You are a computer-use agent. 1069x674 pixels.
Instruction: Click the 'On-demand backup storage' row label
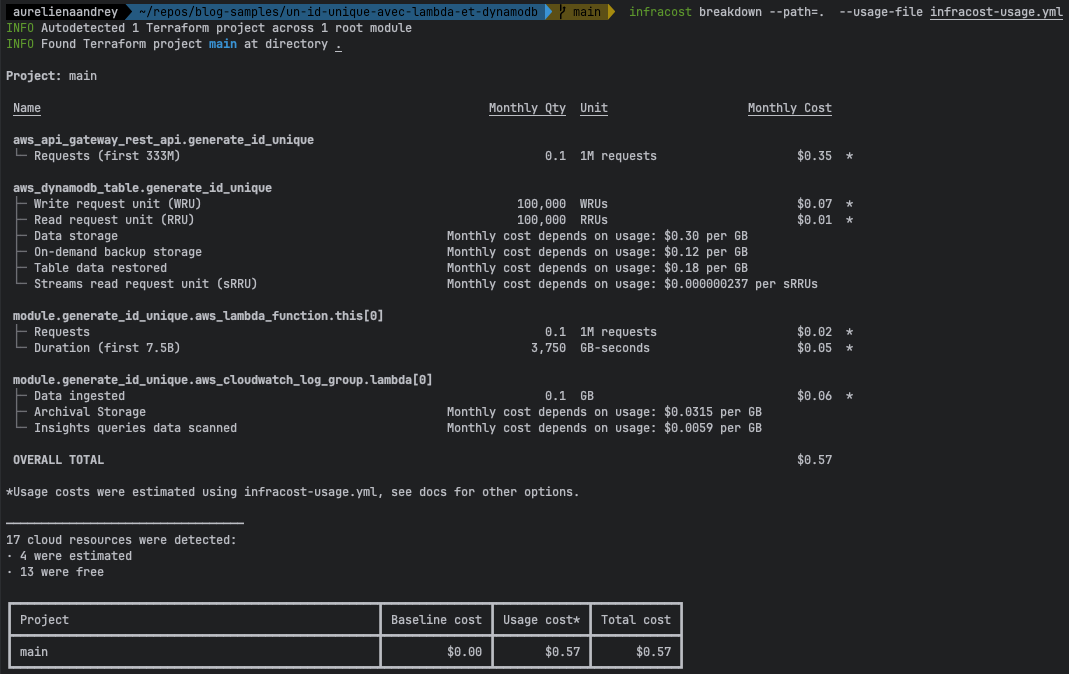[x=118, y=252]
